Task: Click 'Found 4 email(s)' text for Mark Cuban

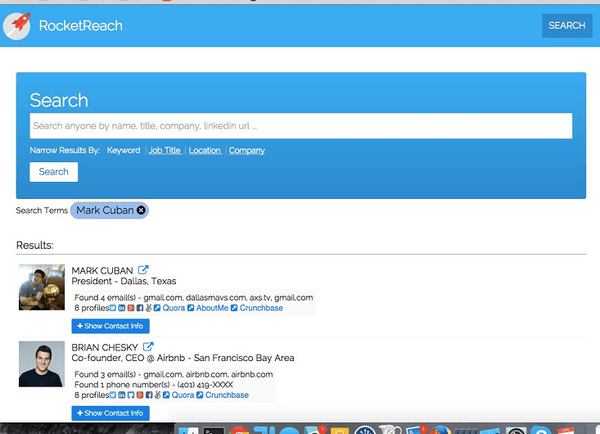Action: [105, 298]
